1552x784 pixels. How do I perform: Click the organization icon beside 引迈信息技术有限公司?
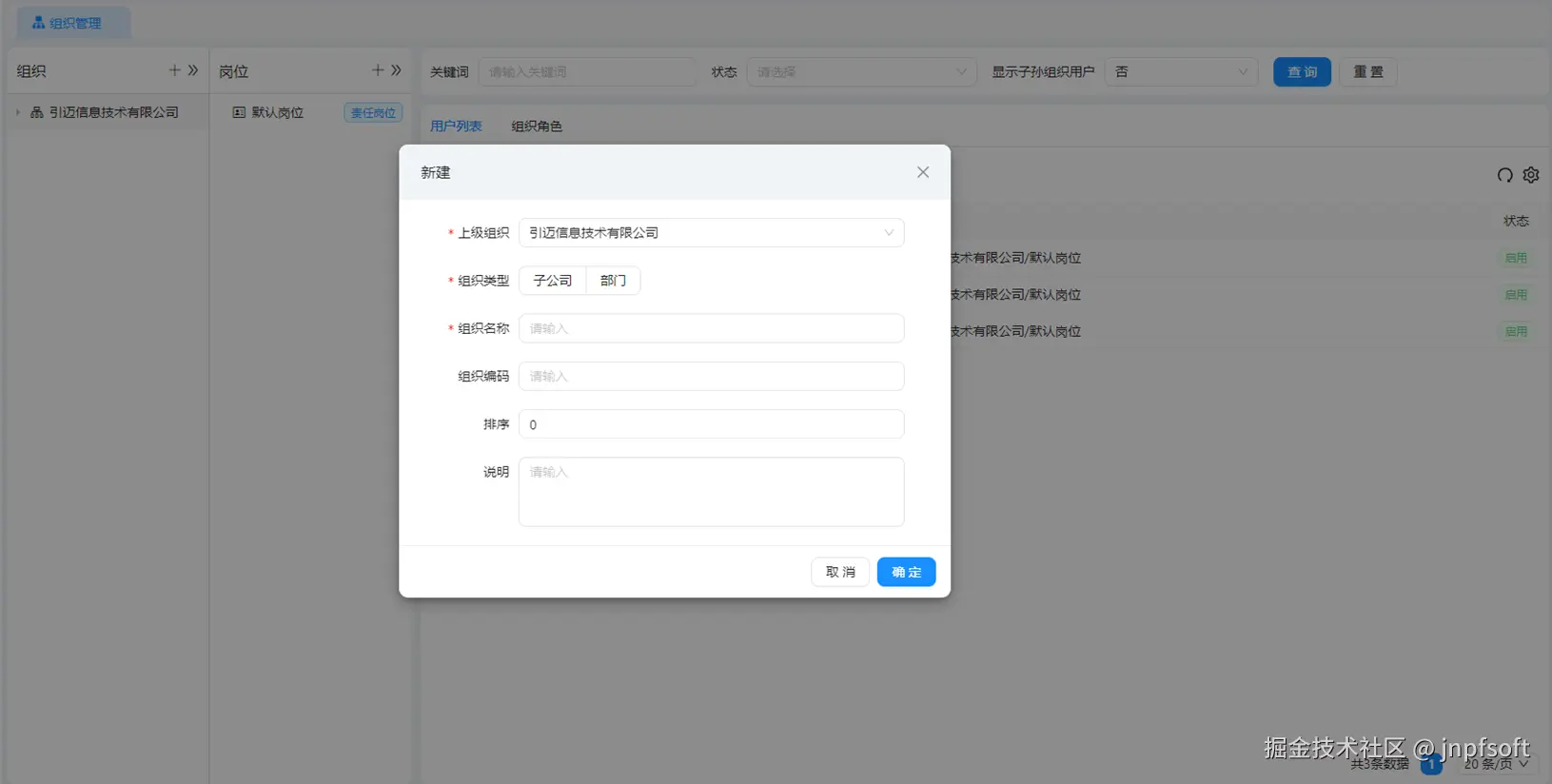click(37, 112)
